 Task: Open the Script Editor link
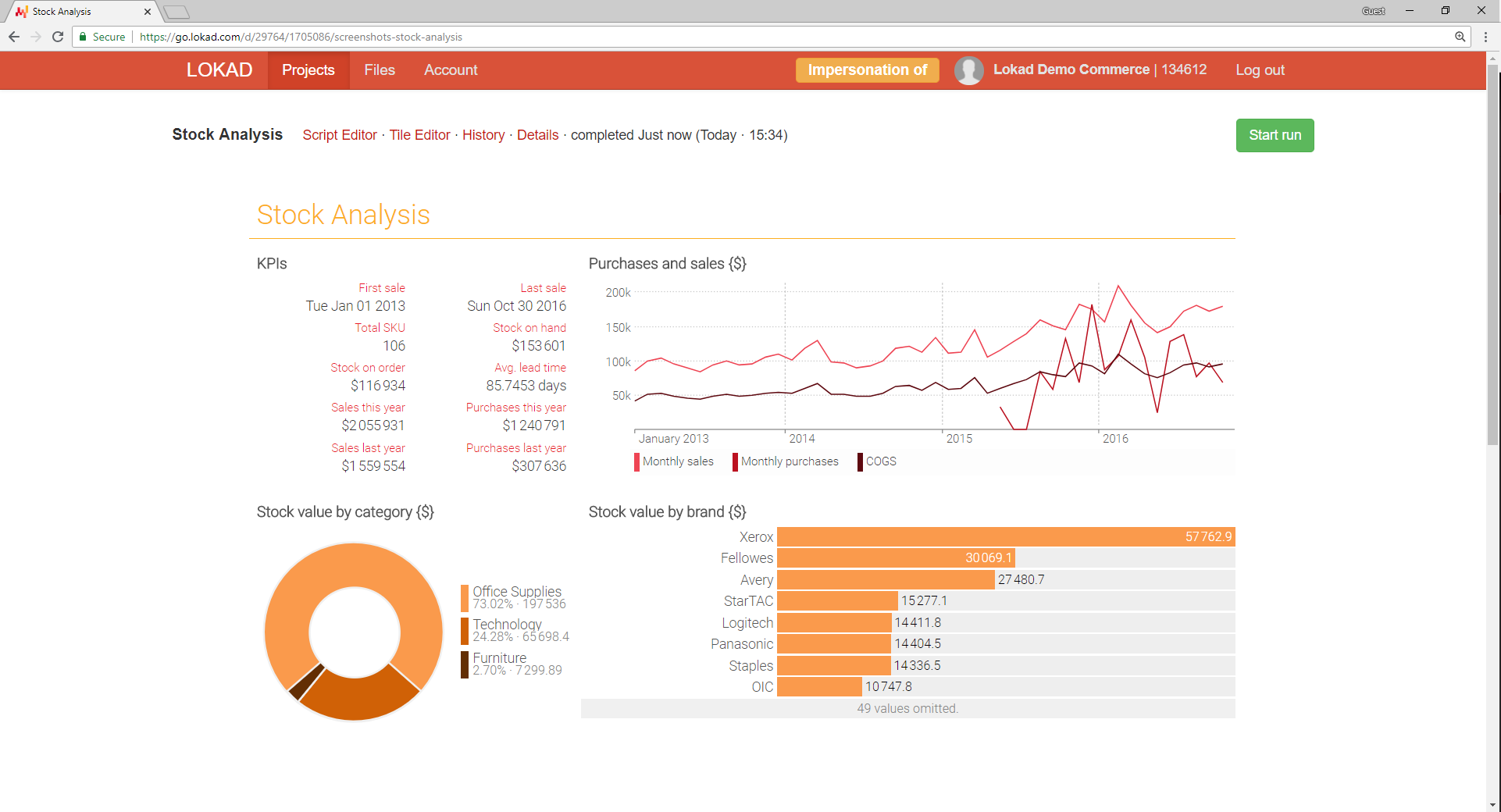coord(340,135)
